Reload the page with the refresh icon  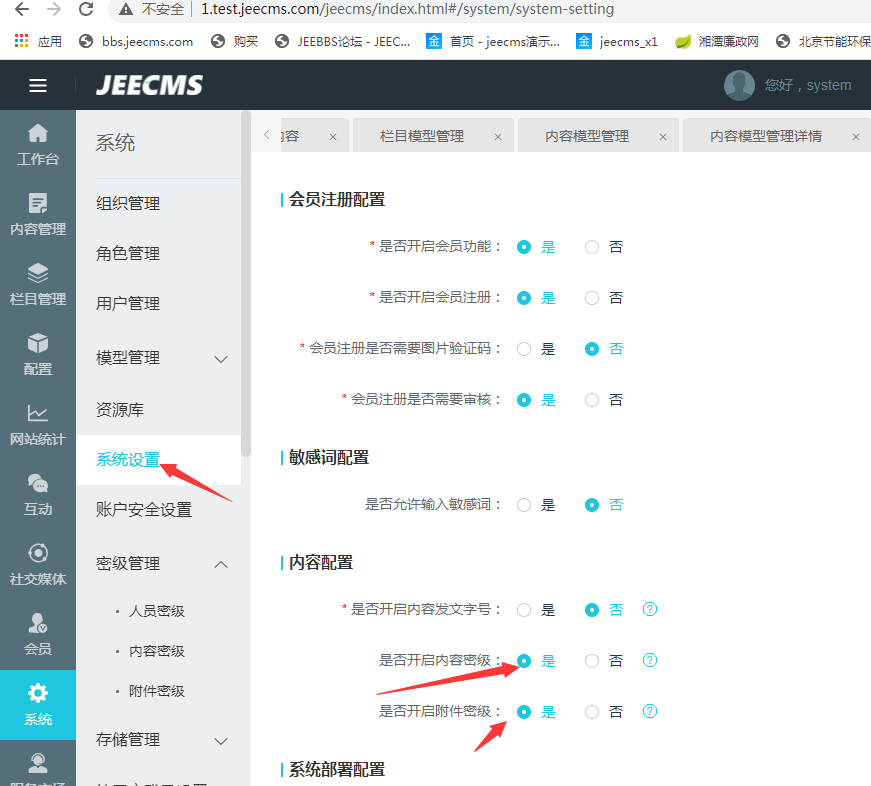[x=86, y=9]
